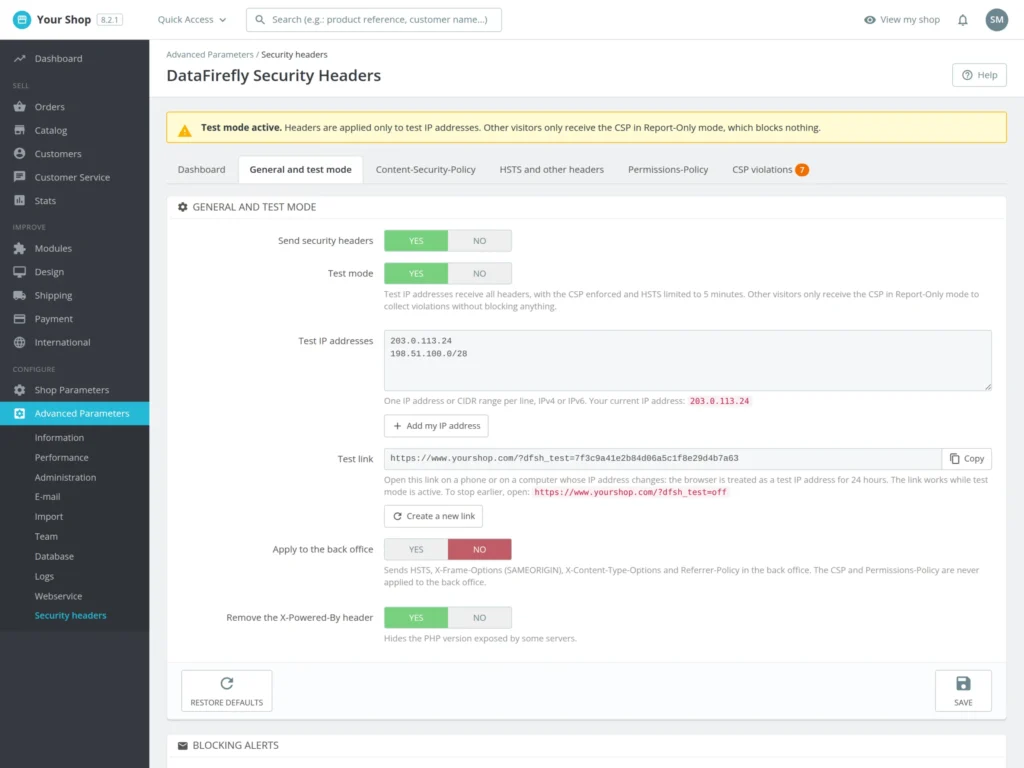This screenshot has width=1024, height=768.
Task: Set Test mode to NO
Action: pos(479,274)
